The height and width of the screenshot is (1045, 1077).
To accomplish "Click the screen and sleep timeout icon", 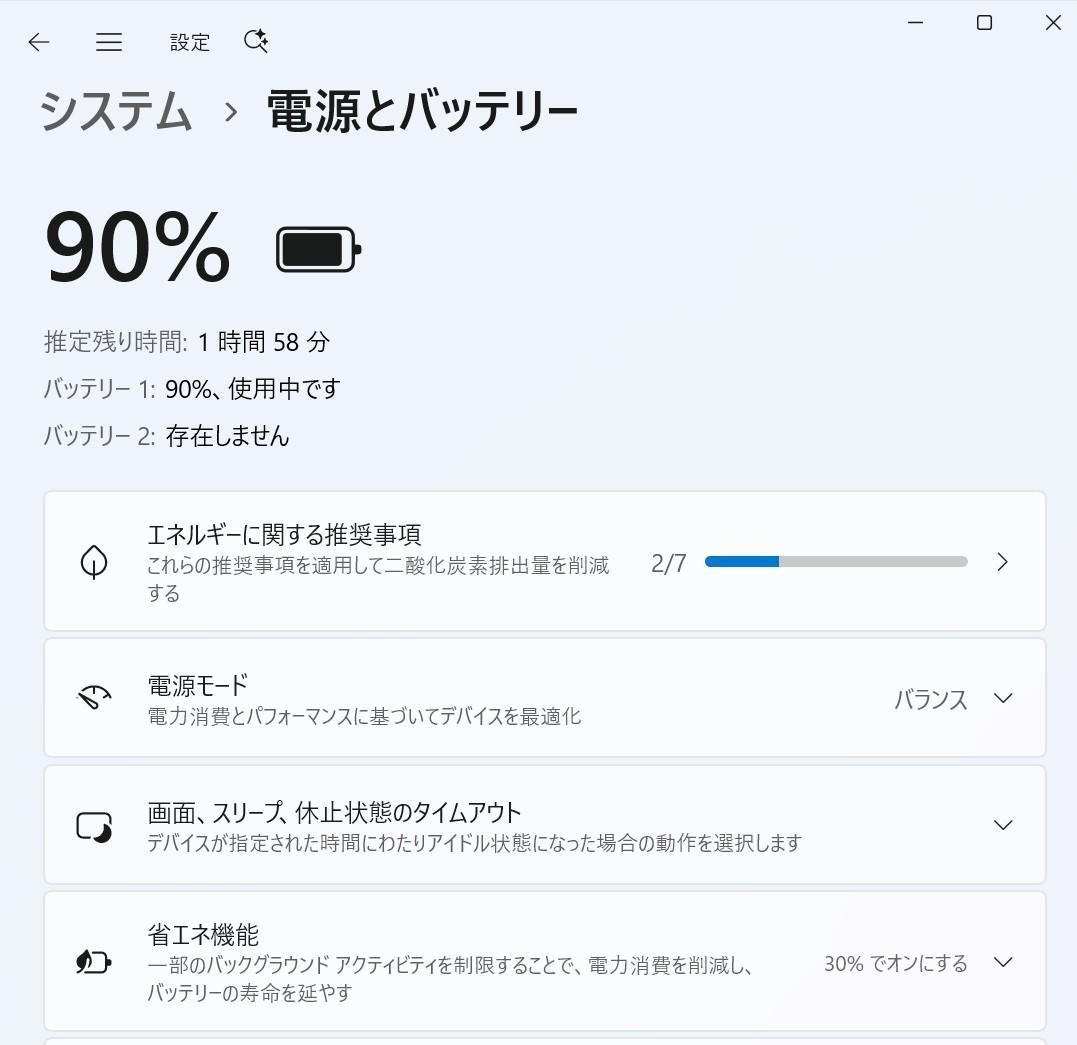I will coord(93,824).
